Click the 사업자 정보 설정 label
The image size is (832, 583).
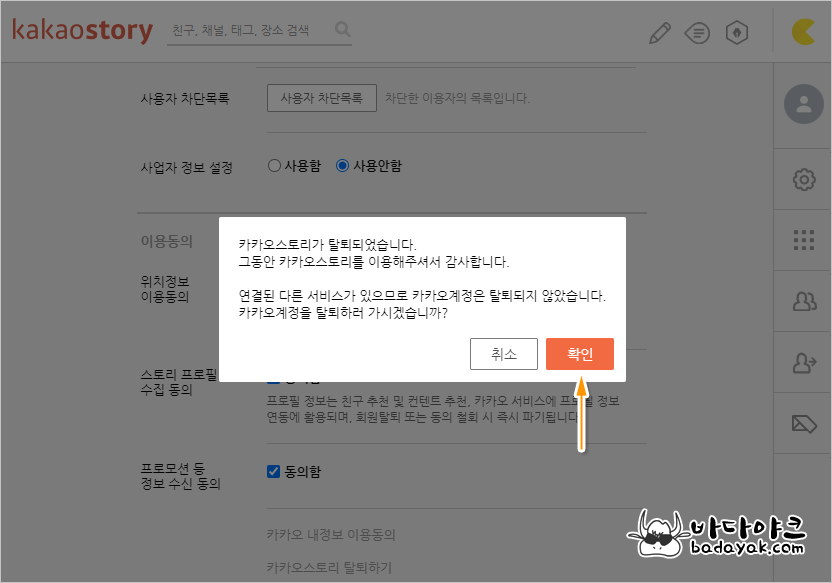[x=186, y=168]
